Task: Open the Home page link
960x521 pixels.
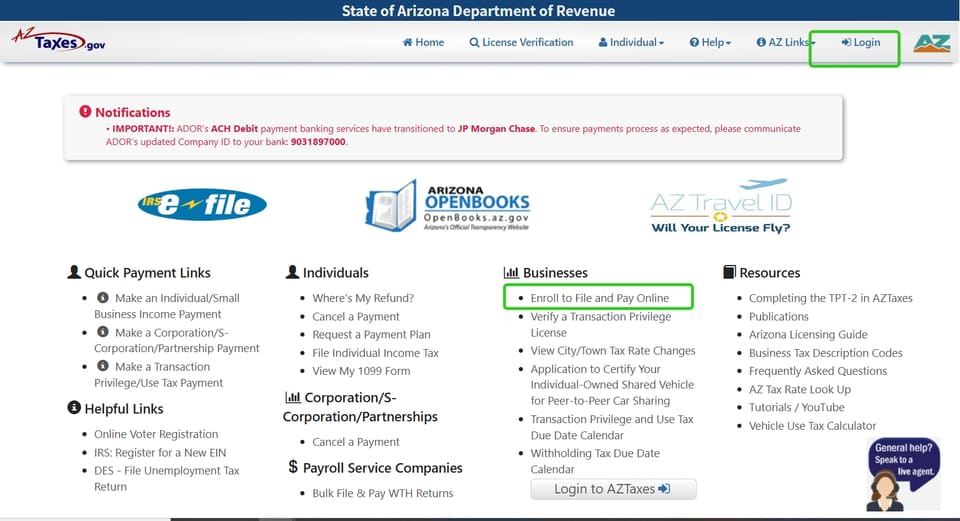Action: 423,42
